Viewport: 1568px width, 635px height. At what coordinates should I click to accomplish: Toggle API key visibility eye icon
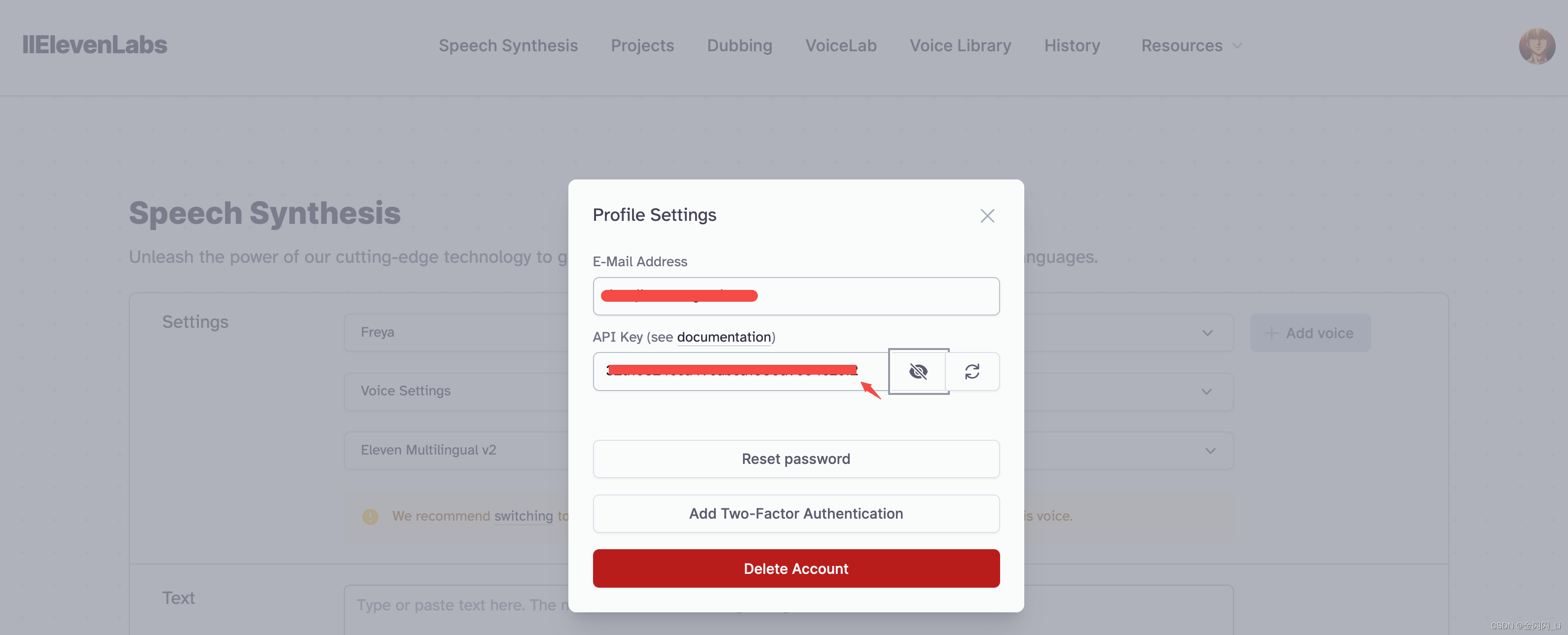tap(918, 371)
